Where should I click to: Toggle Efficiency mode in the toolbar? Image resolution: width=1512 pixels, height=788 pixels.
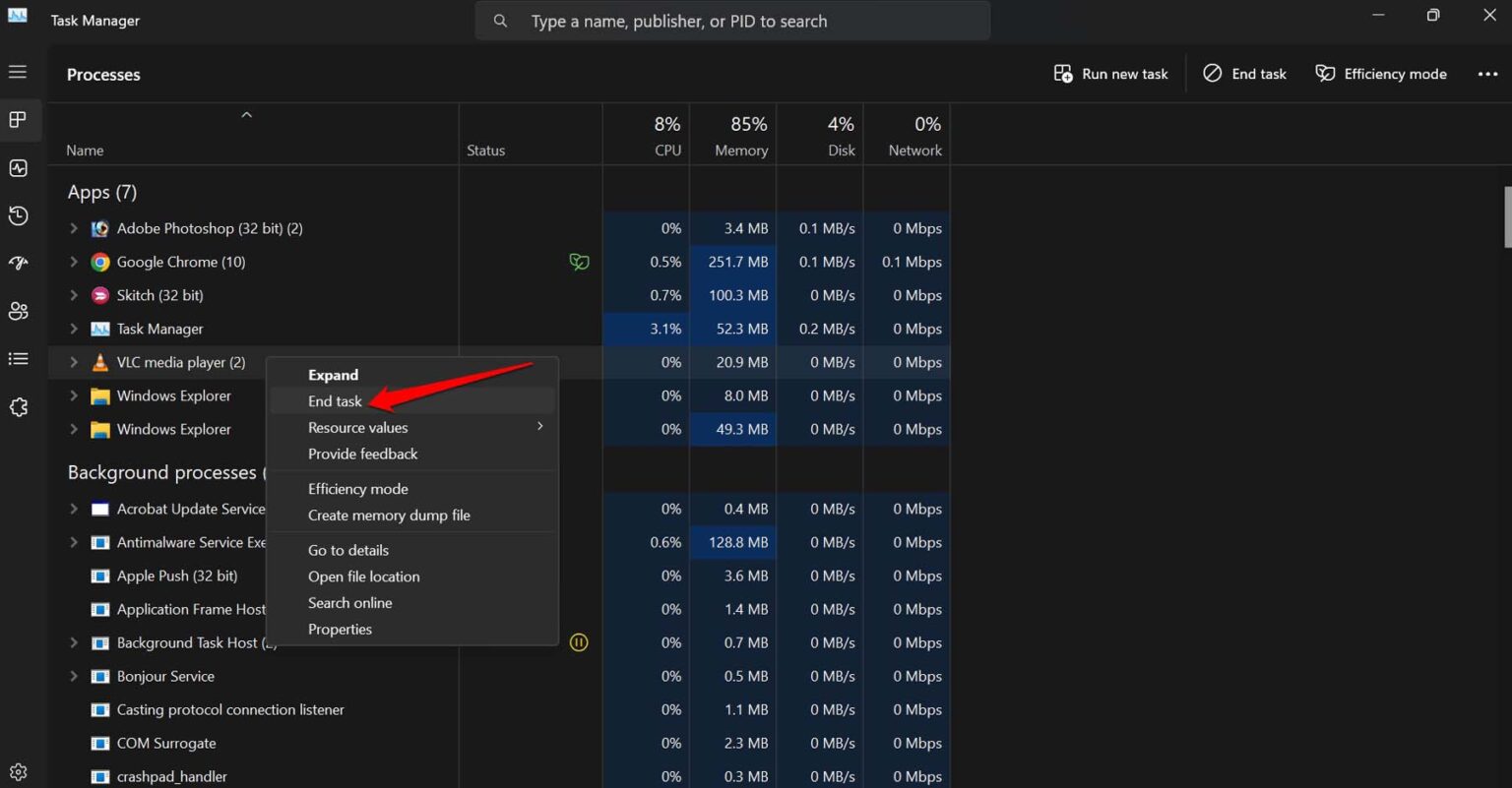(x=1381, y=74)
